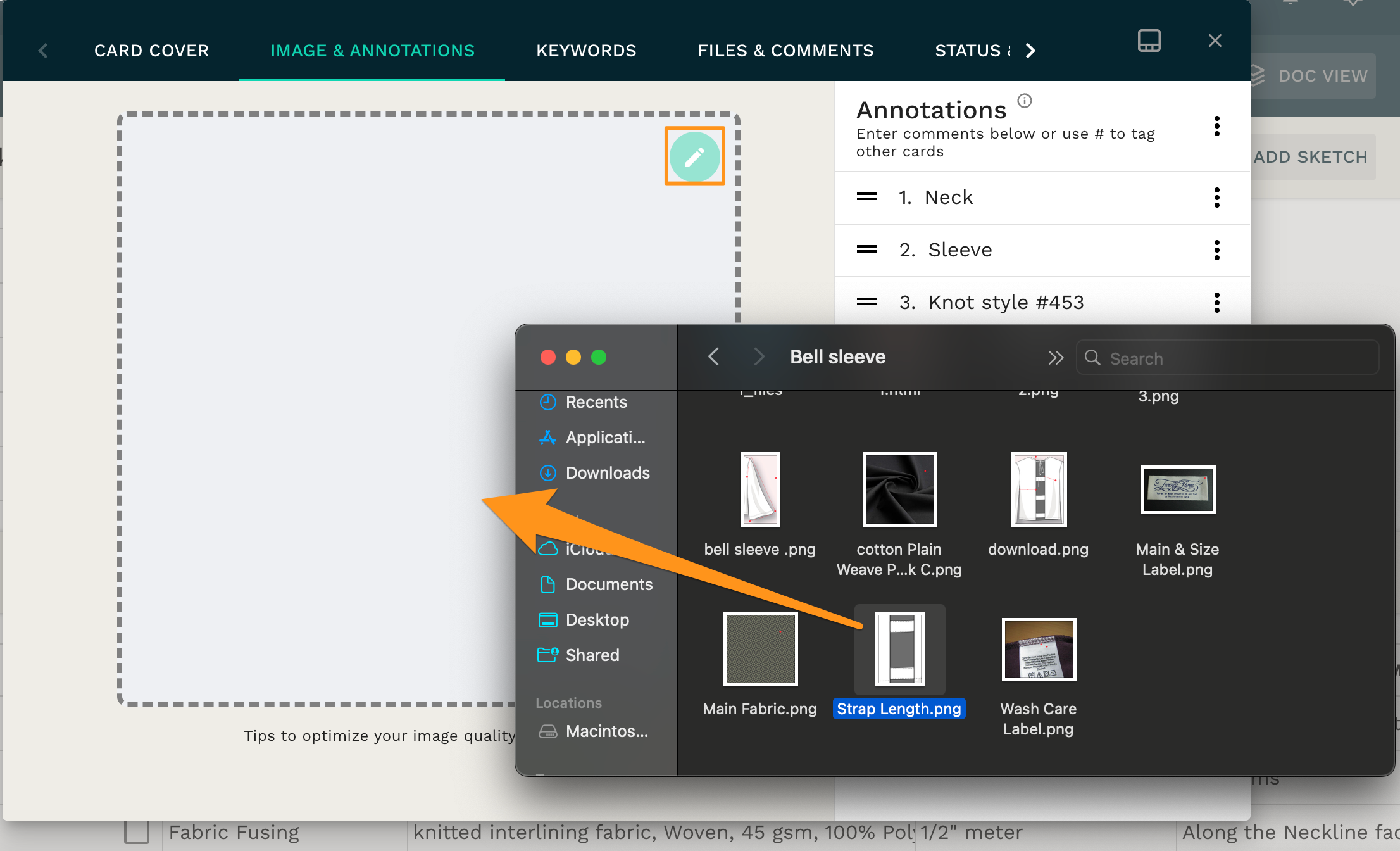Click the Finder back navigation arrow

713,357
